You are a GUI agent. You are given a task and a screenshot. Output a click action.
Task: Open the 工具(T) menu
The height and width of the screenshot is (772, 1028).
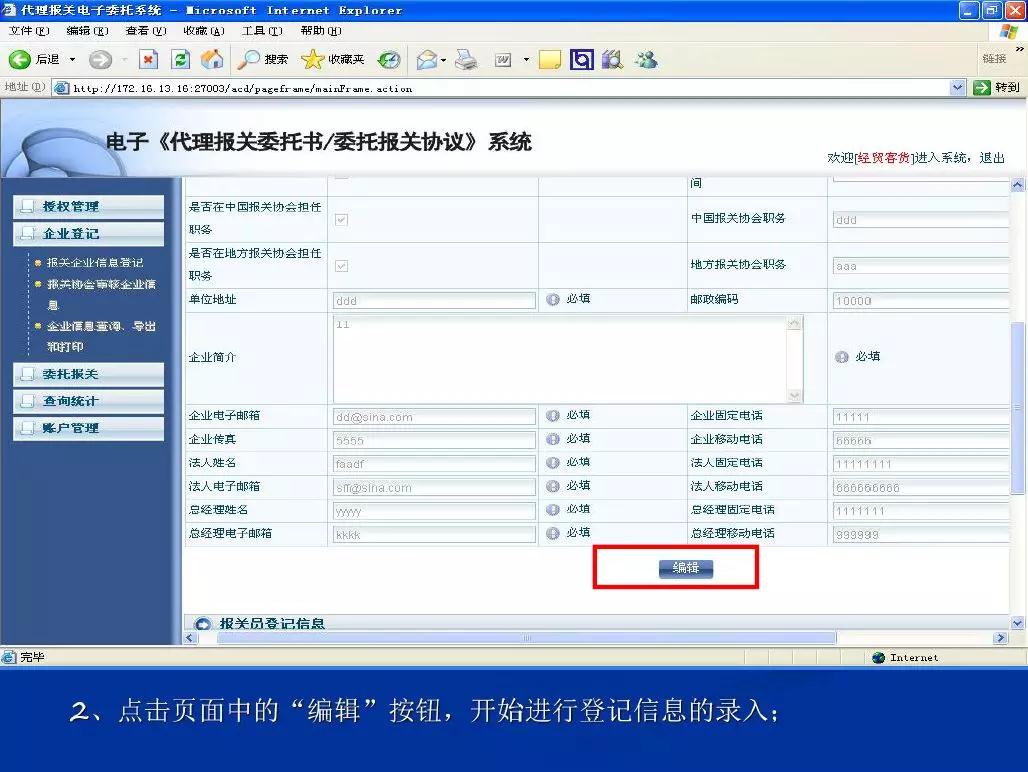262,31
